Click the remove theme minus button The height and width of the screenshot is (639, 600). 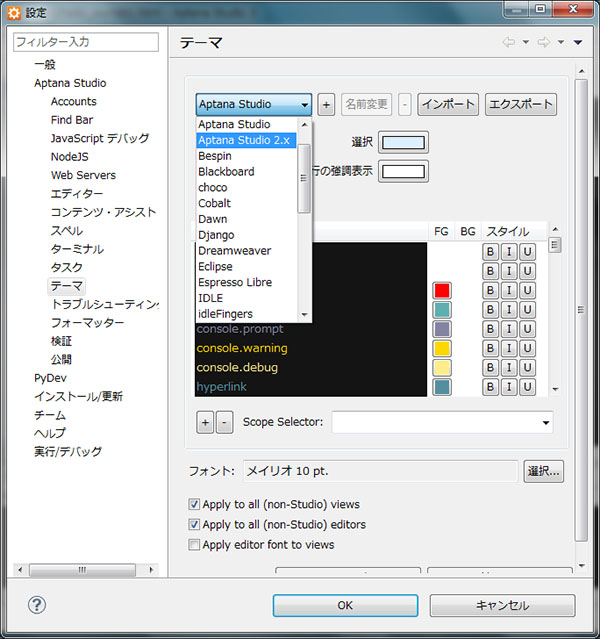[x=404, y=105]
